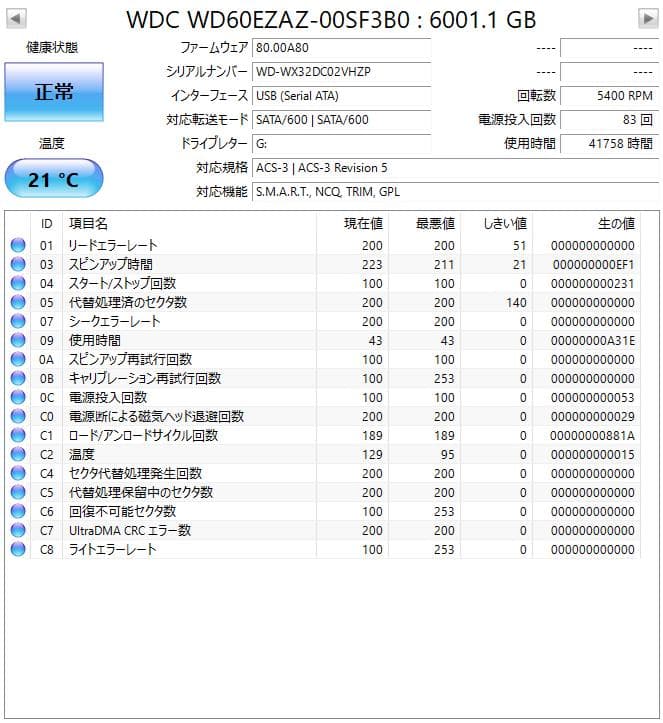Select the スピンアップ時間 attribute name
This screenshot has width=663, height=723.
pos(111,264)
